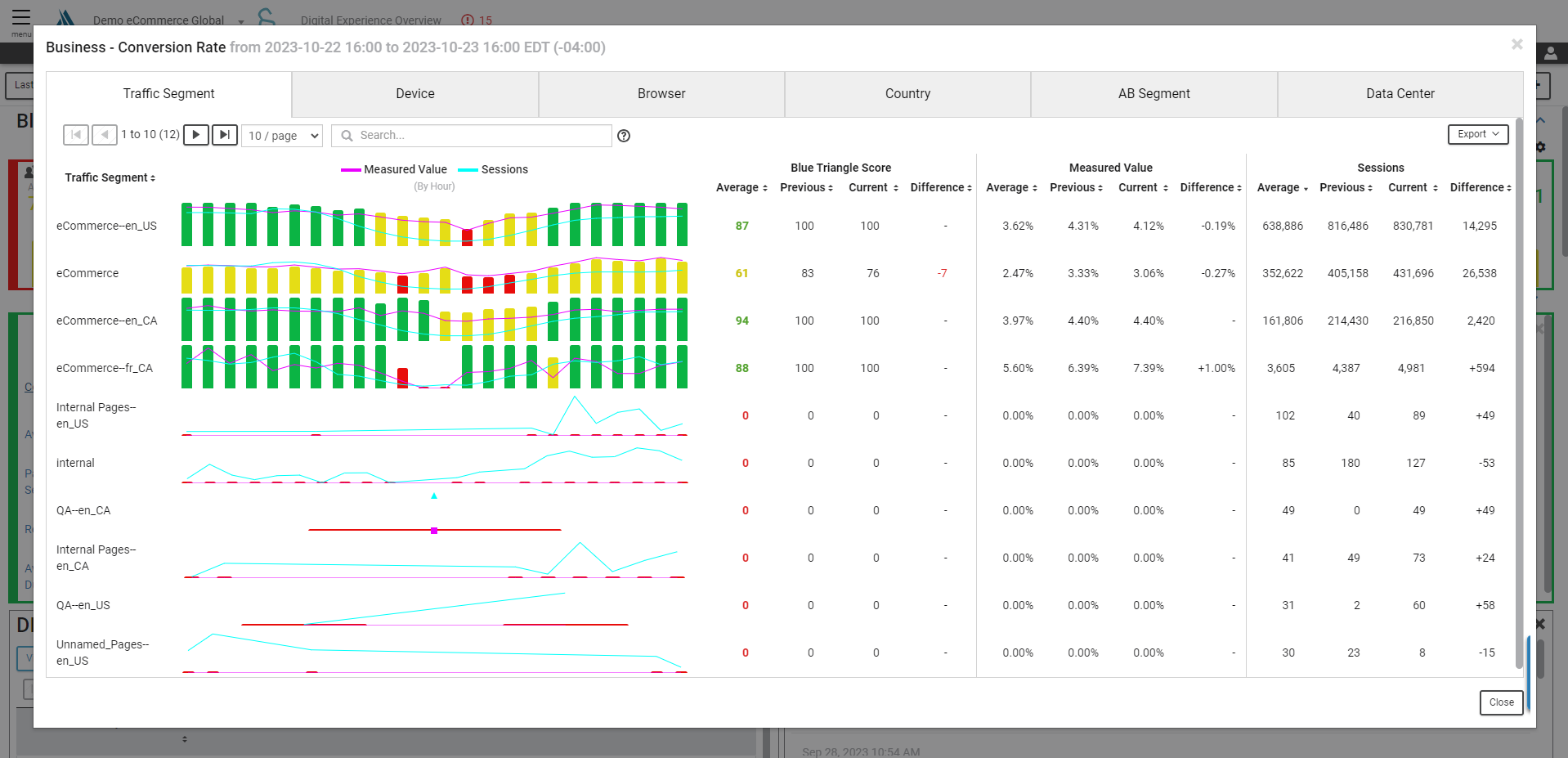Open the Demo eCommerce Global account dropdown

(x=168, y=20)
